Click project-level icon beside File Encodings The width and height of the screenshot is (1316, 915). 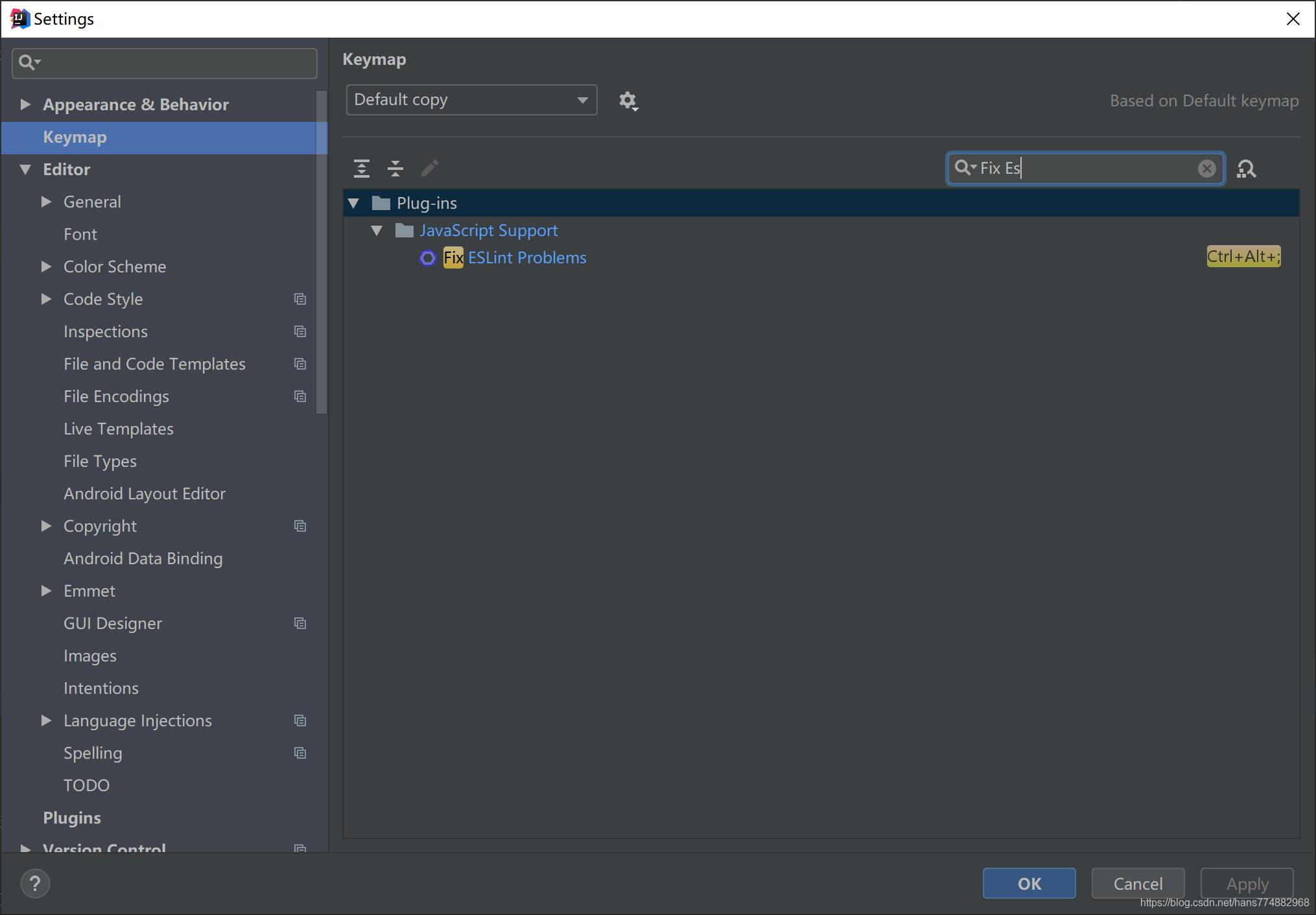click(x=300, y=396)
